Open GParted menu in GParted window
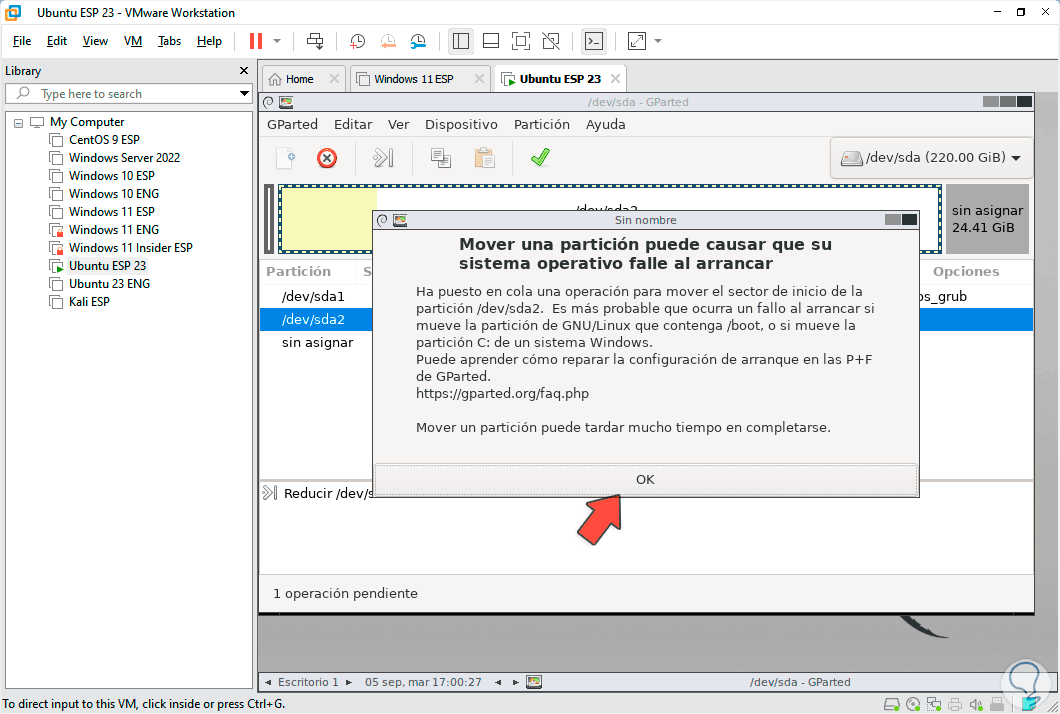 (292, 124)
